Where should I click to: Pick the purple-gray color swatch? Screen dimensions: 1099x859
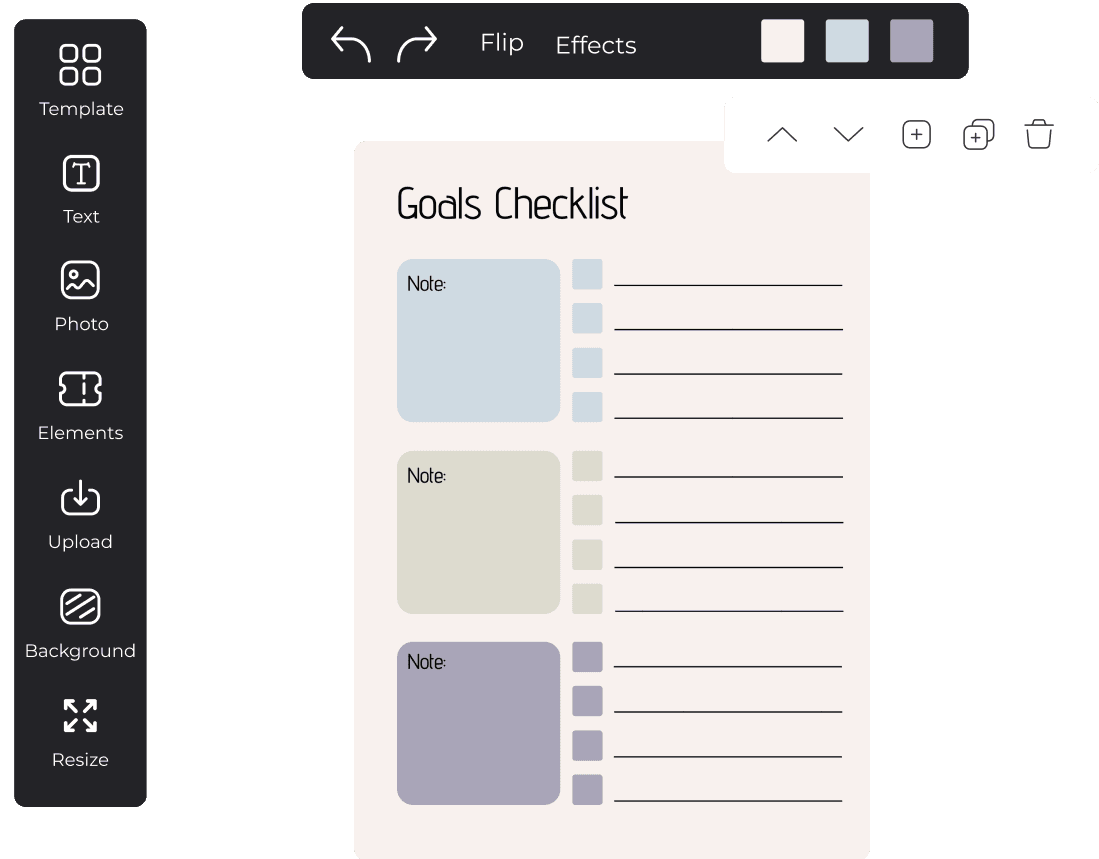coord(911,41)
